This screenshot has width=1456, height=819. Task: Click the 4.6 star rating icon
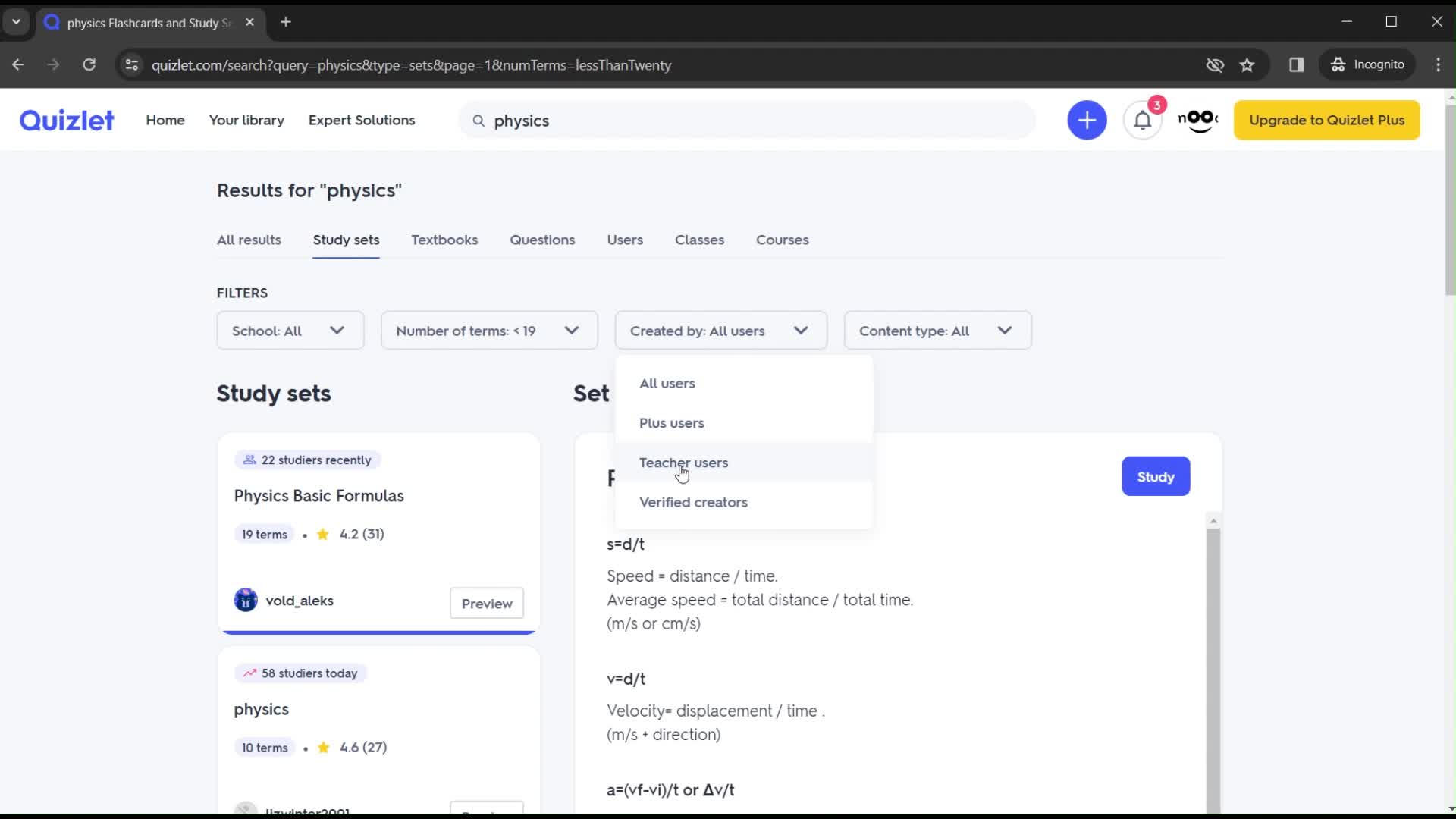(324, 747)
